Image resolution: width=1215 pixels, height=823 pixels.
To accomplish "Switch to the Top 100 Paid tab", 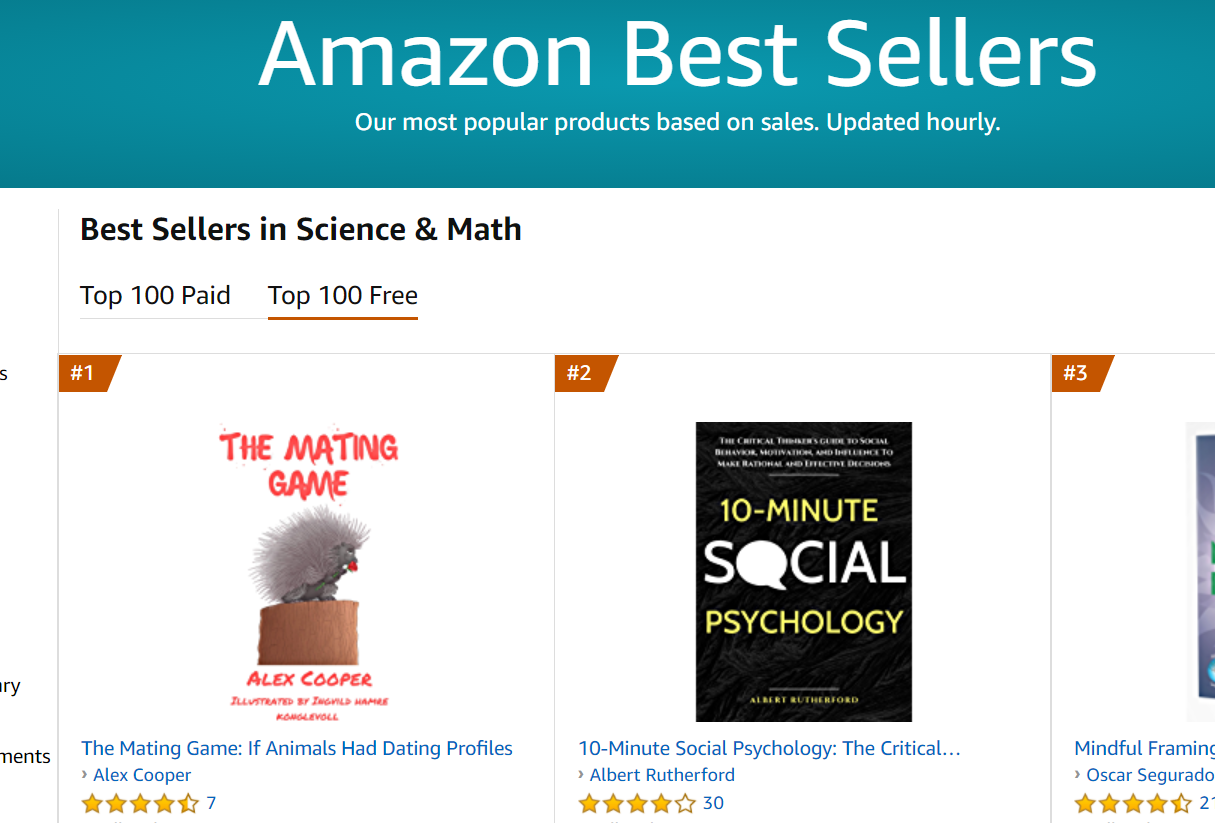I will (x=155, y=295).
